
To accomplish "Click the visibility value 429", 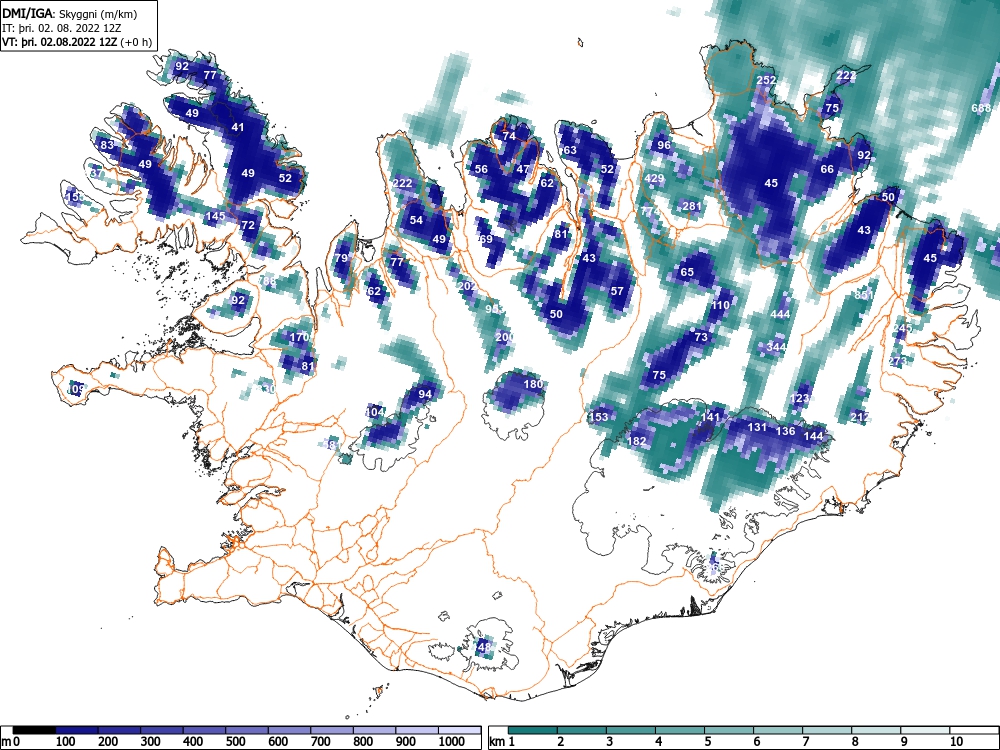I will click(654, 179).
